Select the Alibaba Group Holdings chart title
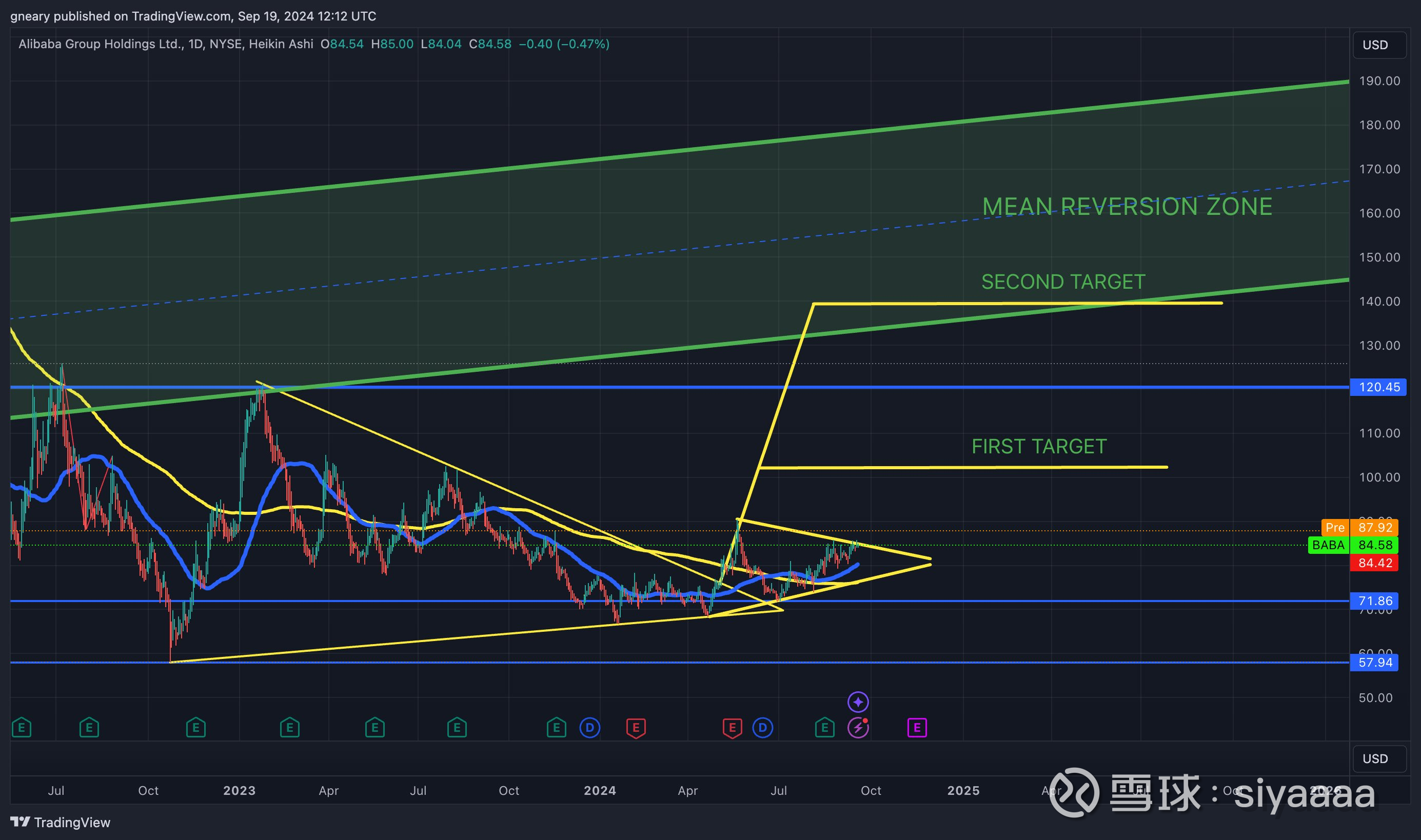The width and height of the screenshot is (1421, 840). tap(166, 44)
